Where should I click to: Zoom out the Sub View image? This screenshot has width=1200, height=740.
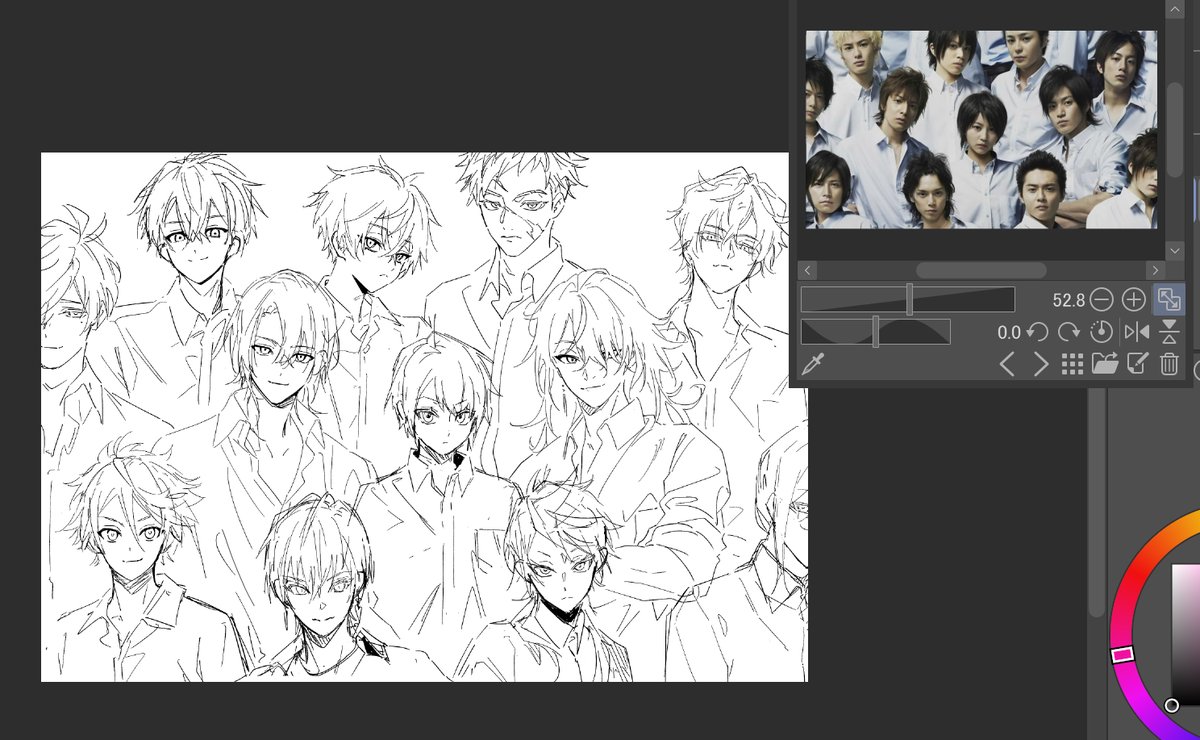click(1101, 299)
